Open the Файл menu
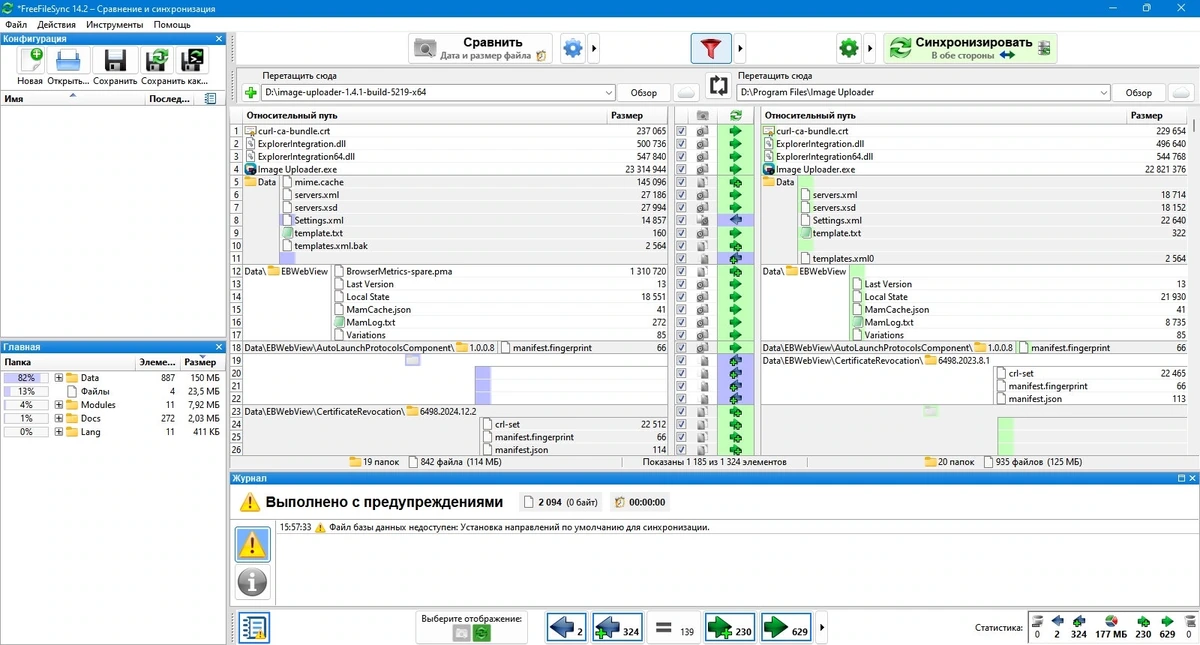The height and width of the screenshot is (645, 1200). tap(15, 24)
